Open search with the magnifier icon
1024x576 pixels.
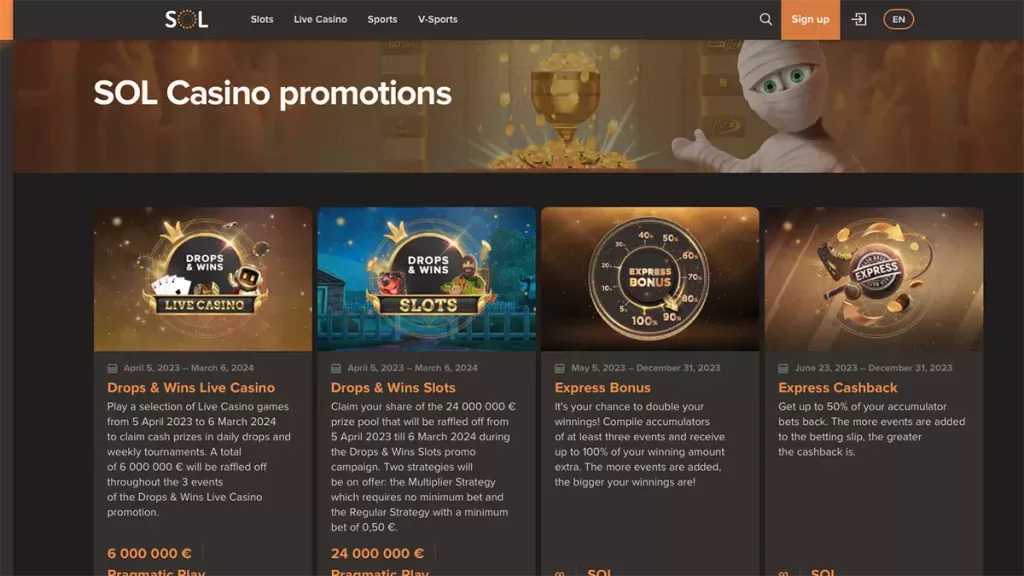click(x=765, y=20)
